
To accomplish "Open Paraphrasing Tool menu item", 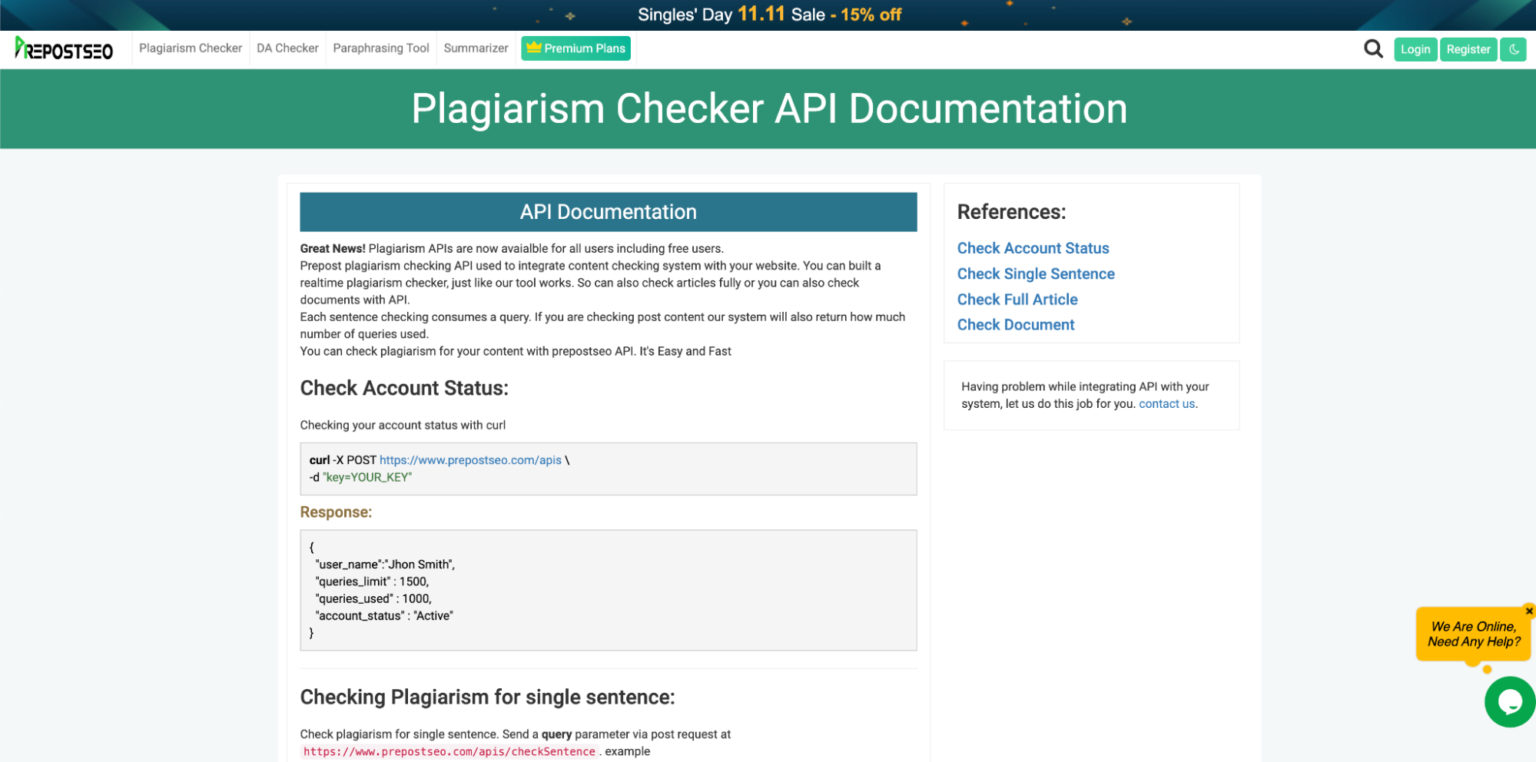I will pyautogui.click(x=381, y=48).
